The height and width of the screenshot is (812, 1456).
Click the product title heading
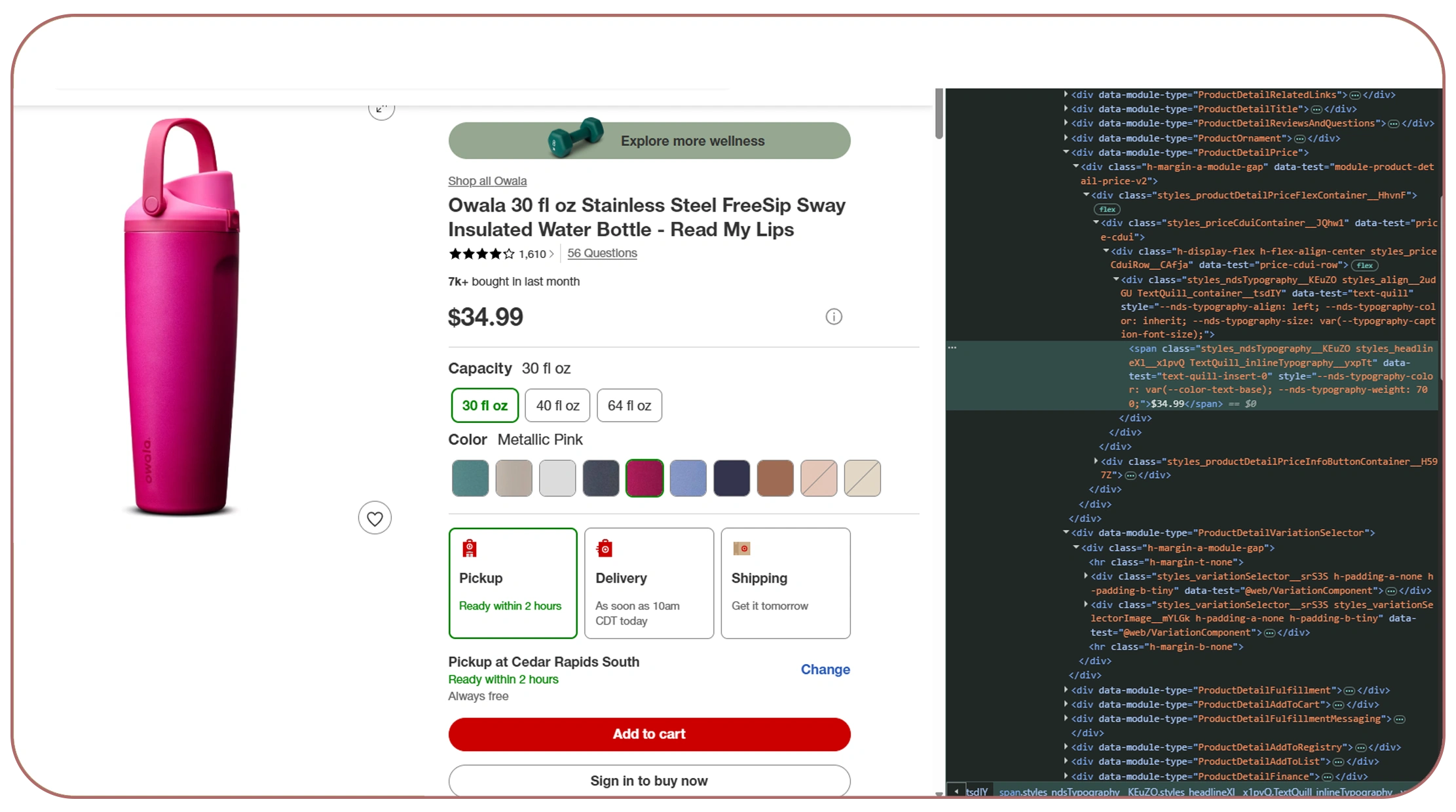click(646, 217)
